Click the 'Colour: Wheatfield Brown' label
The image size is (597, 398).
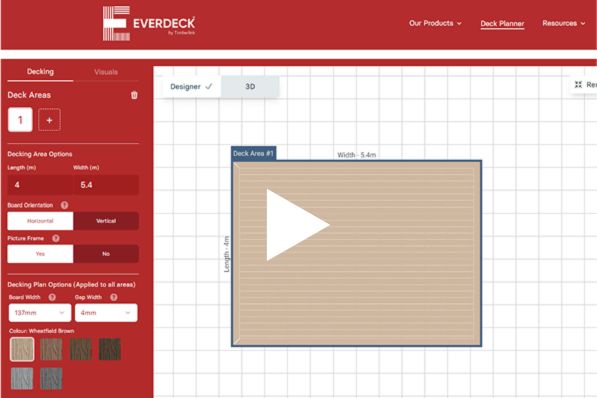[x=42, y=331]
